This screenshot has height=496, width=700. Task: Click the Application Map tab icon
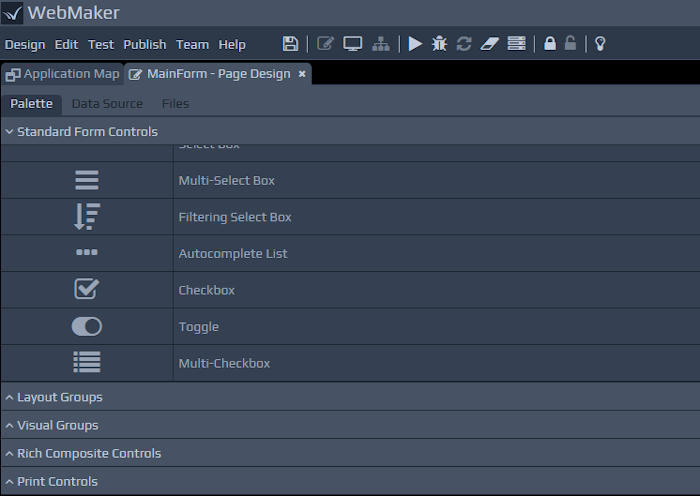click(12, 75)
